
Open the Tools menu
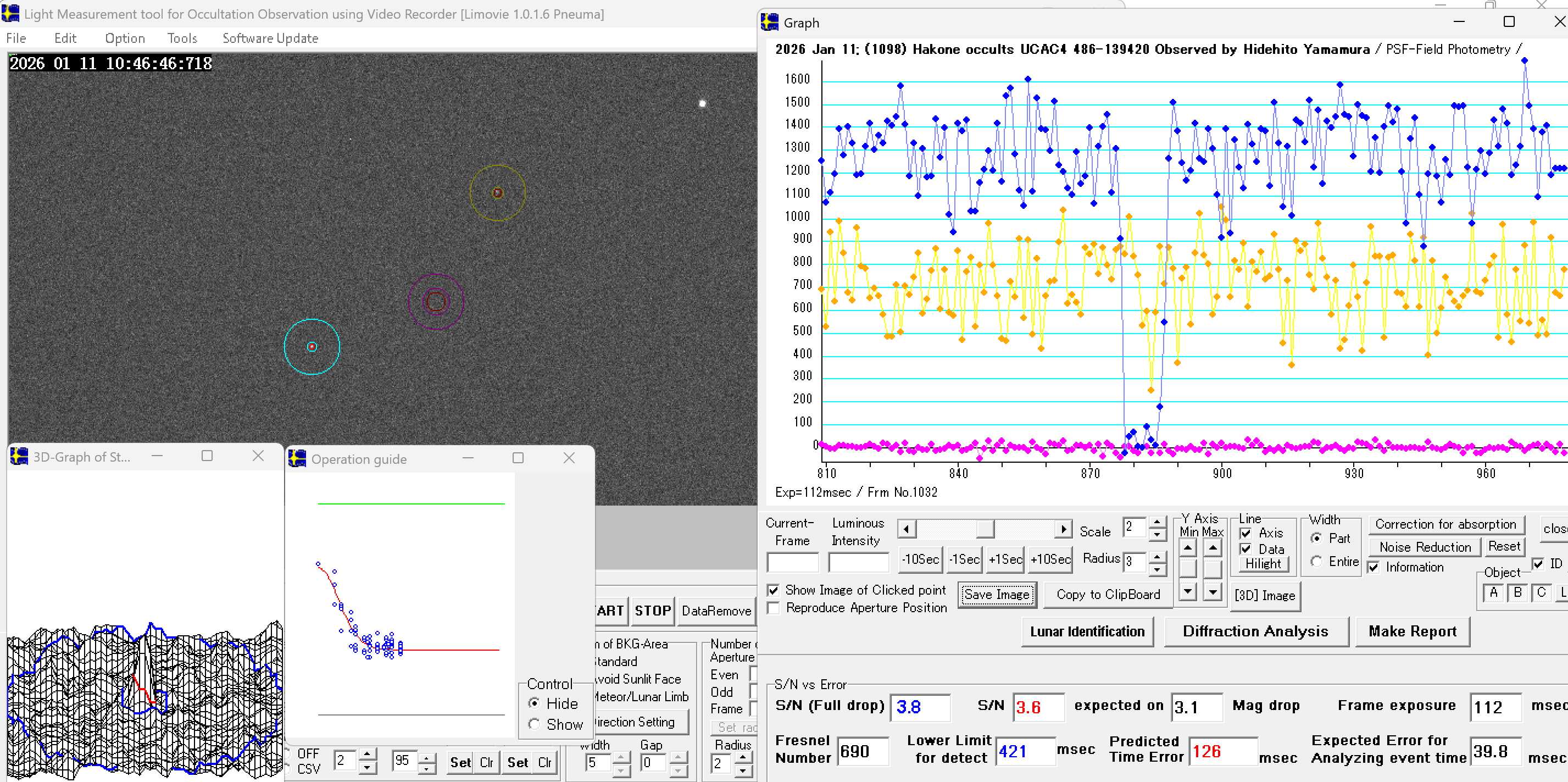coord(182,38)
